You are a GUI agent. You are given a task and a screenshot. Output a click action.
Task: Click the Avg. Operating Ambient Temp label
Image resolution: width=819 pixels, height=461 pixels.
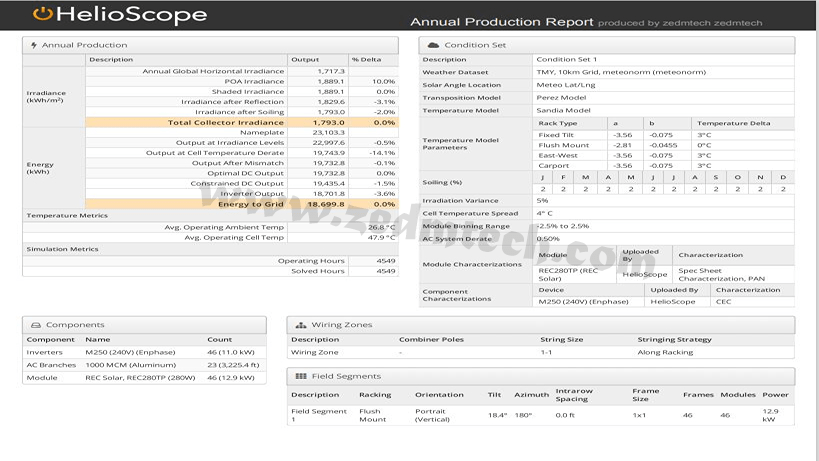224,227
